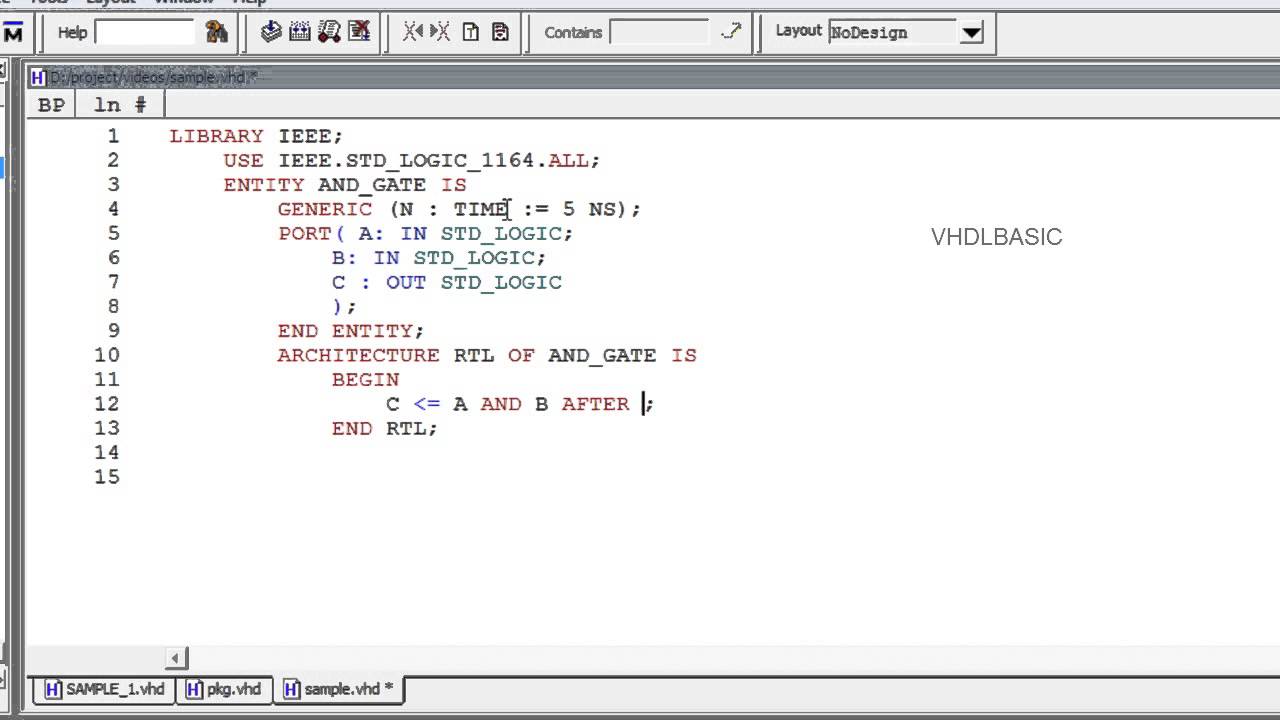The image size is (1280, 720).
Task: Click the Break simulation icon with red X
Action: pos(359,32)
